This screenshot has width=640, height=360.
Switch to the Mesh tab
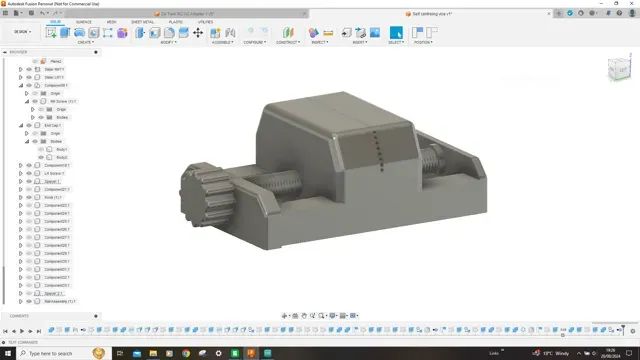point(111,22)
